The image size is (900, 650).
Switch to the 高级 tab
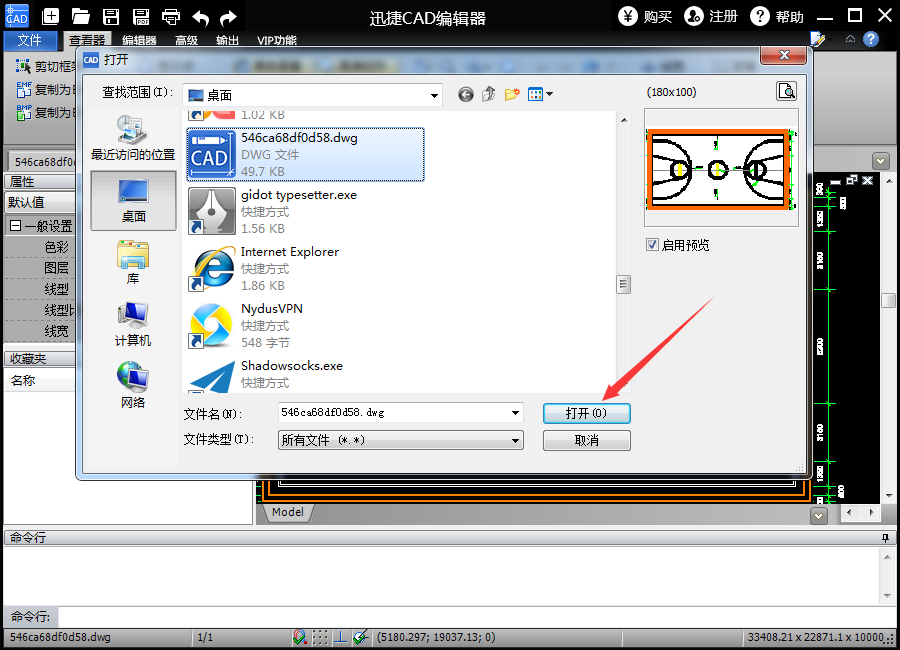coord(187,40)
